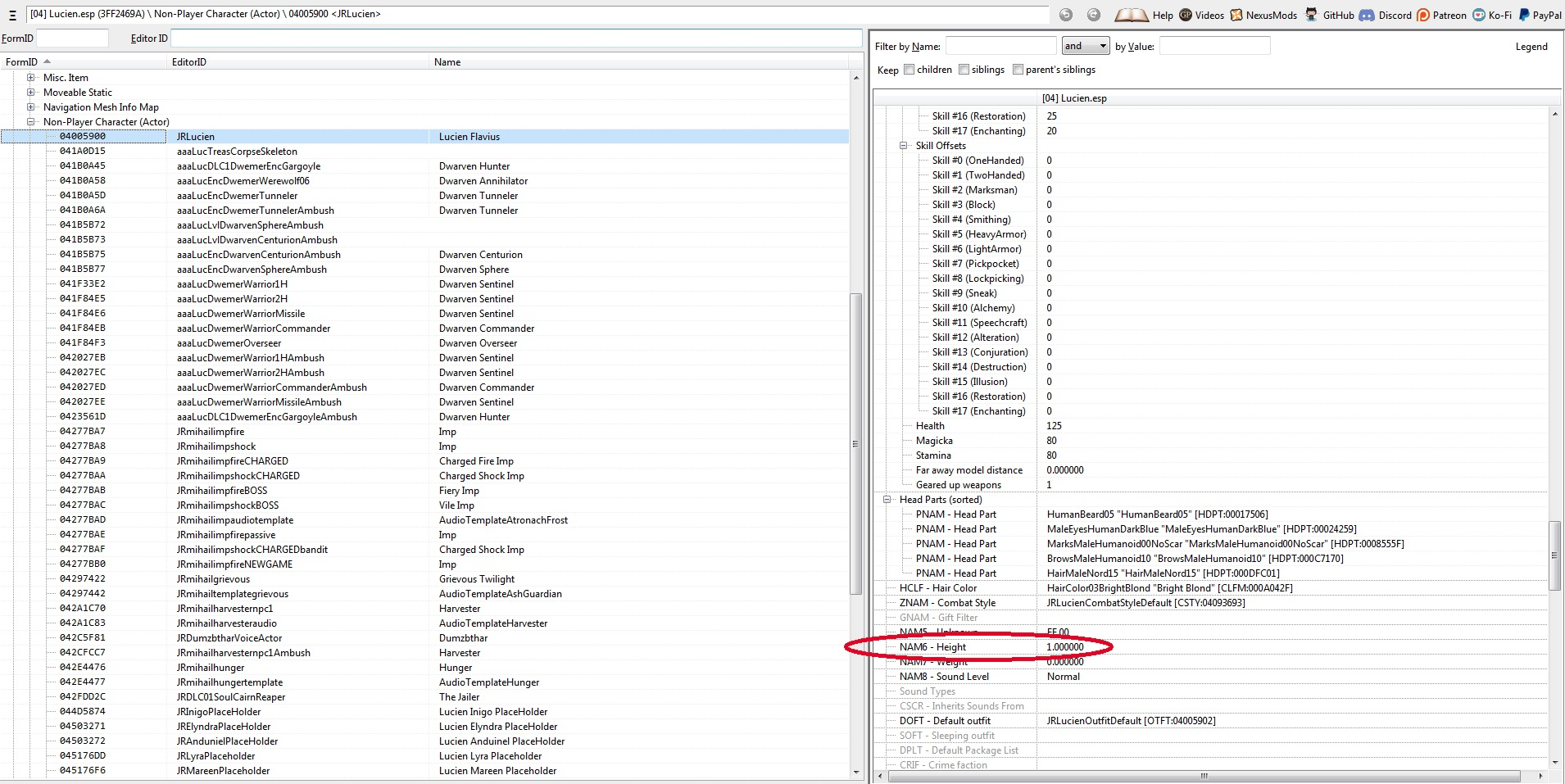Click the [04] Lucien.esp column header

[1292, 98]
